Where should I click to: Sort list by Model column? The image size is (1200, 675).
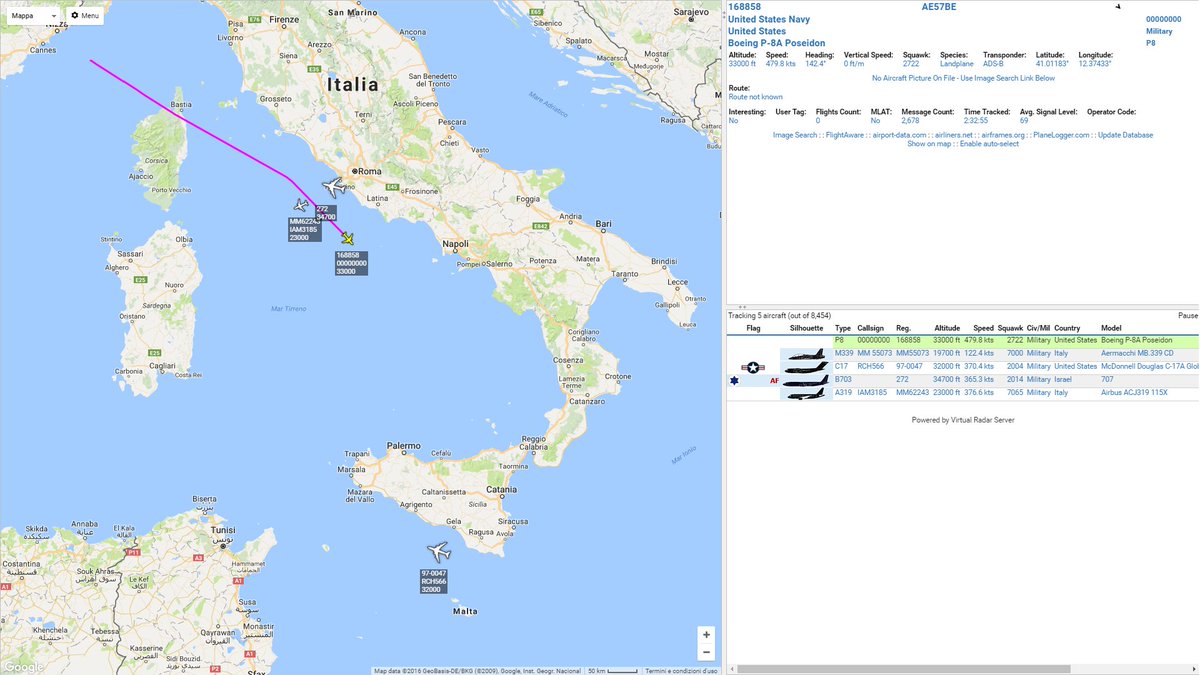[1111, 328]
